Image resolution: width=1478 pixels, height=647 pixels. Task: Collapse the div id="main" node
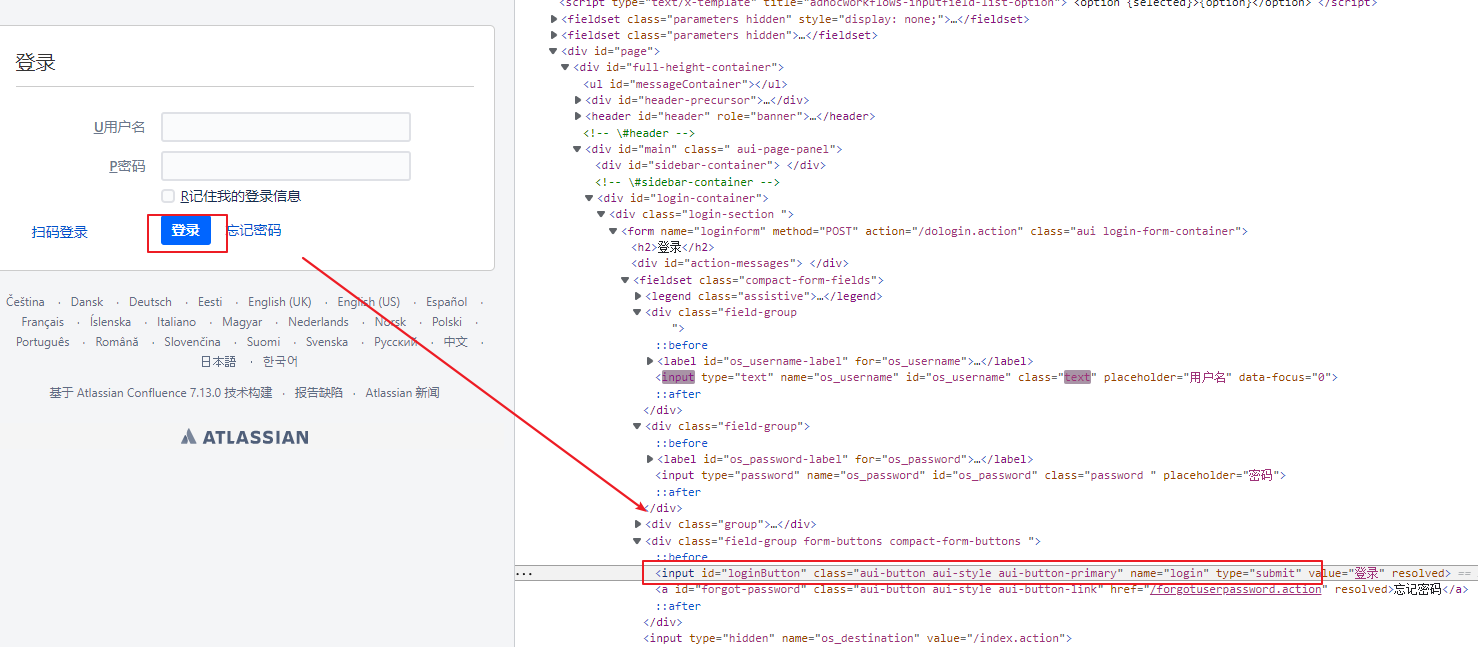click(x=578, y=149)
